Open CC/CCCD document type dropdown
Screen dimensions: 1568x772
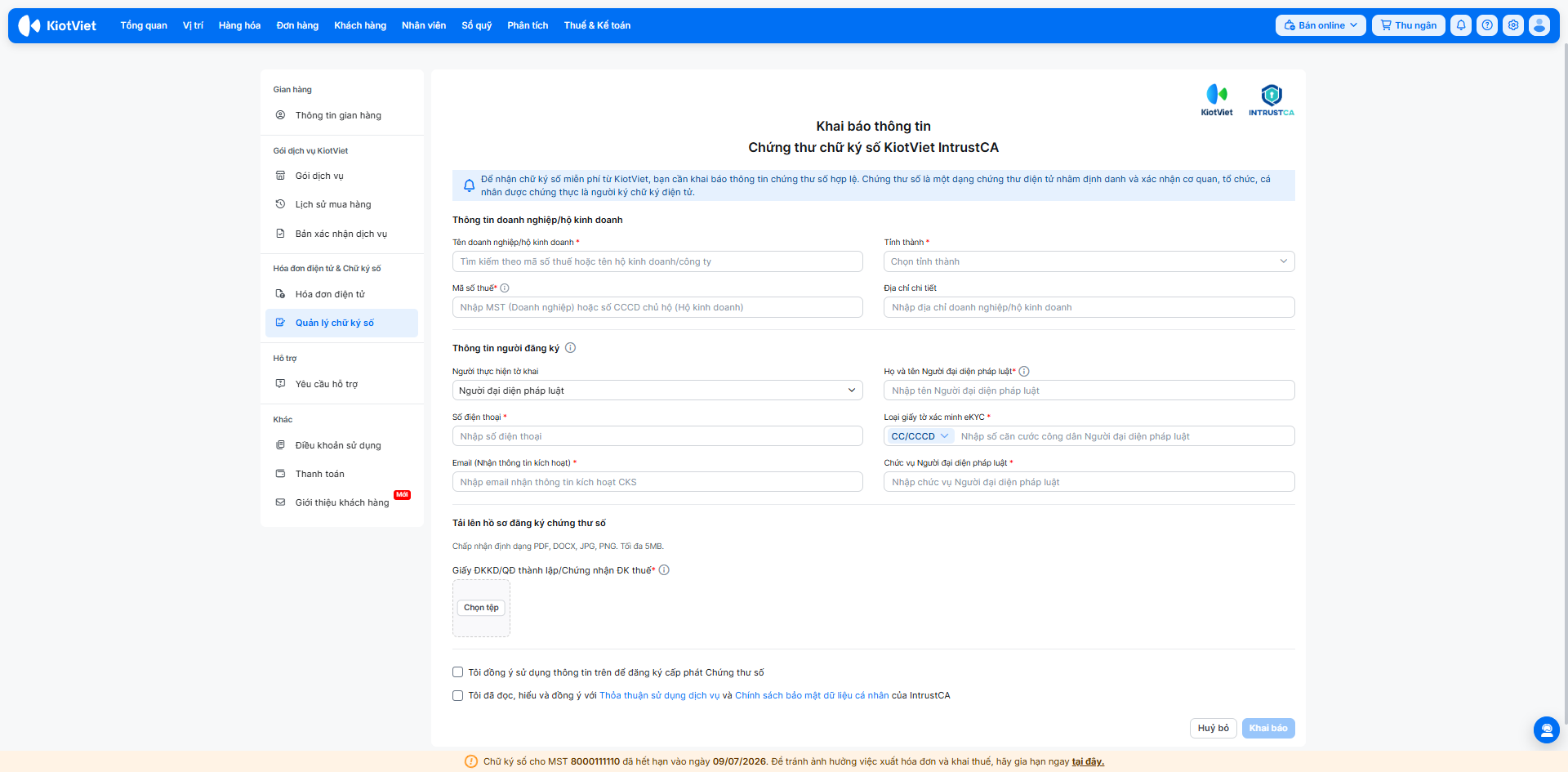(x=920, y=436)
